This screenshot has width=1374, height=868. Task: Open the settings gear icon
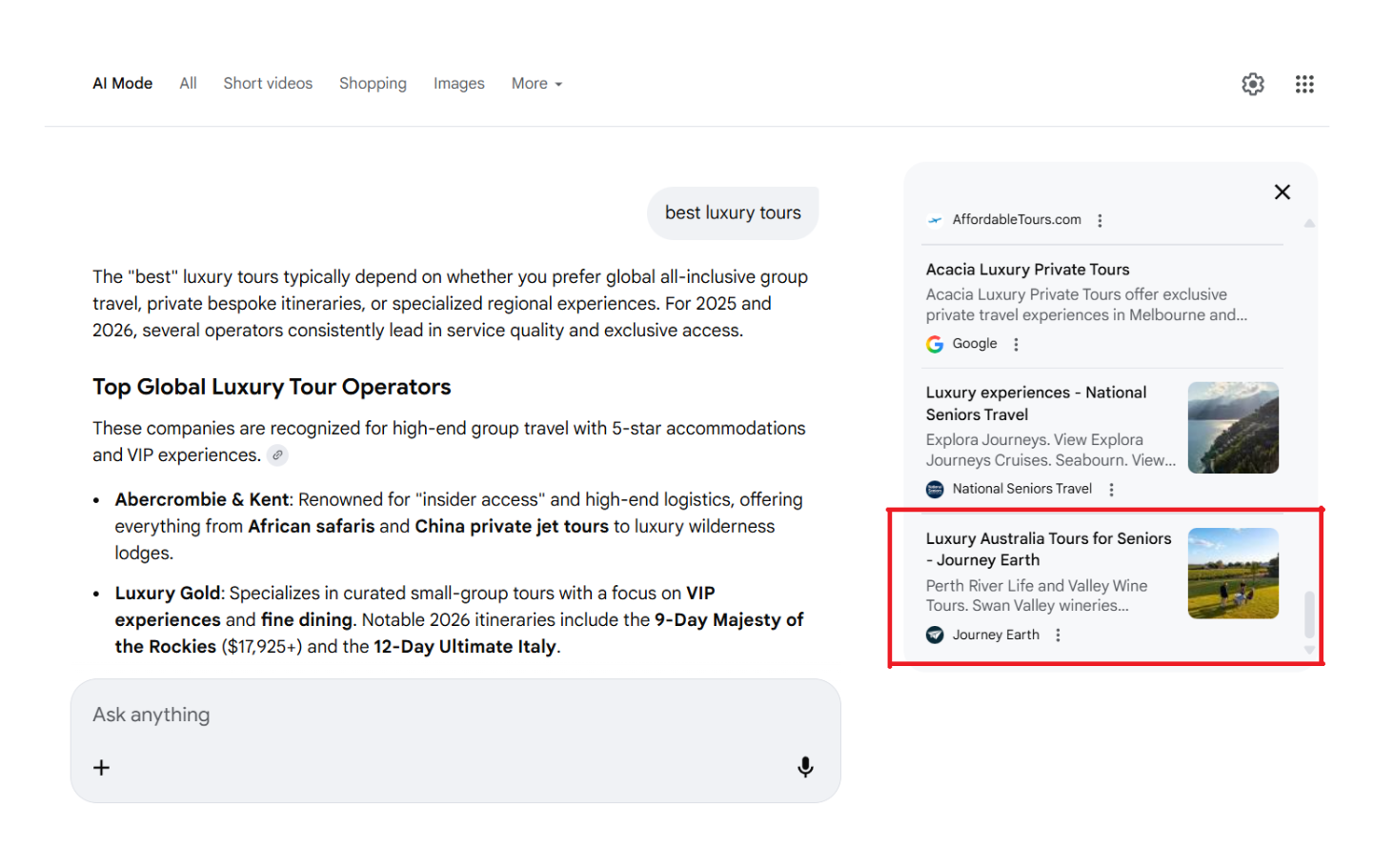coord(1252,84)
